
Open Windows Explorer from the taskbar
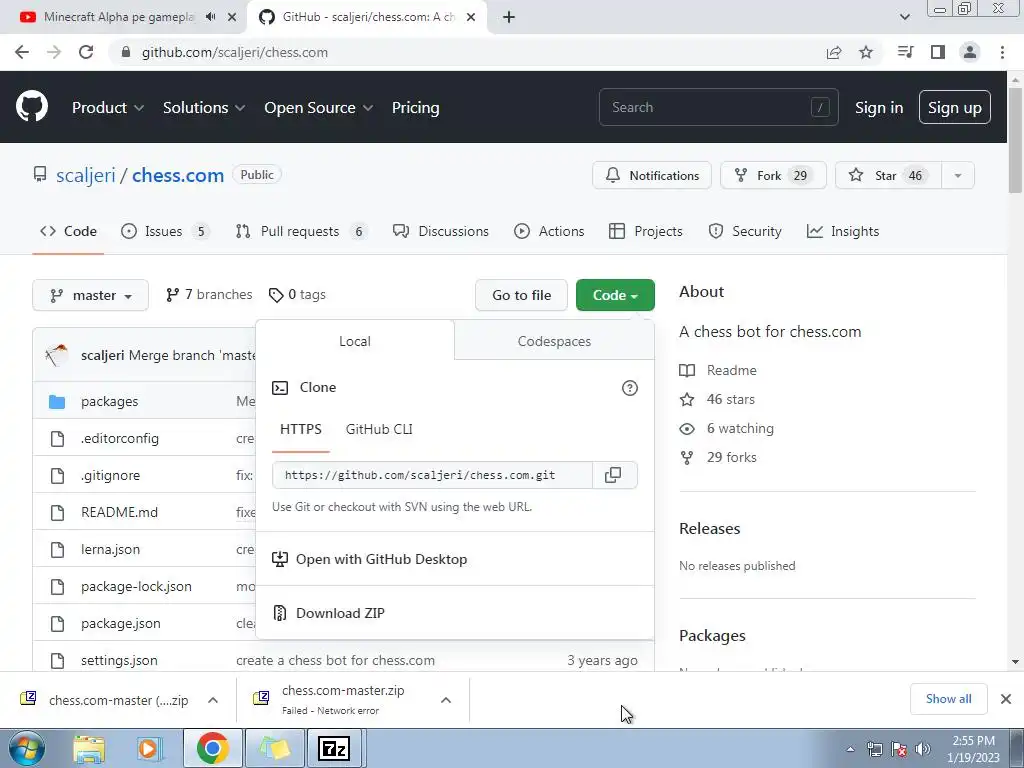point(89,748)
